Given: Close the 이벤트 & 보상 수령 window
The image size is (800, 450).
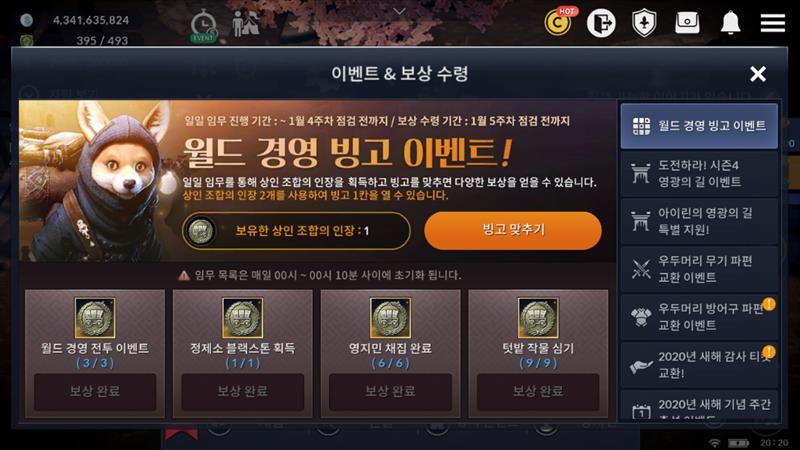Looking at the screenshot, I should (x=758, y=74).
